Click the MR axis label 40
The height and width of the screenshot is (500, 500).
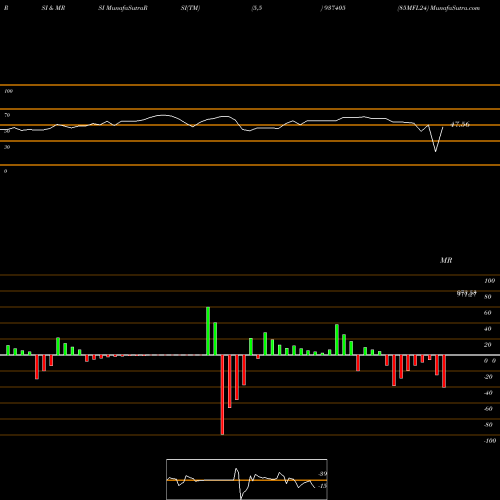(488, 329)
